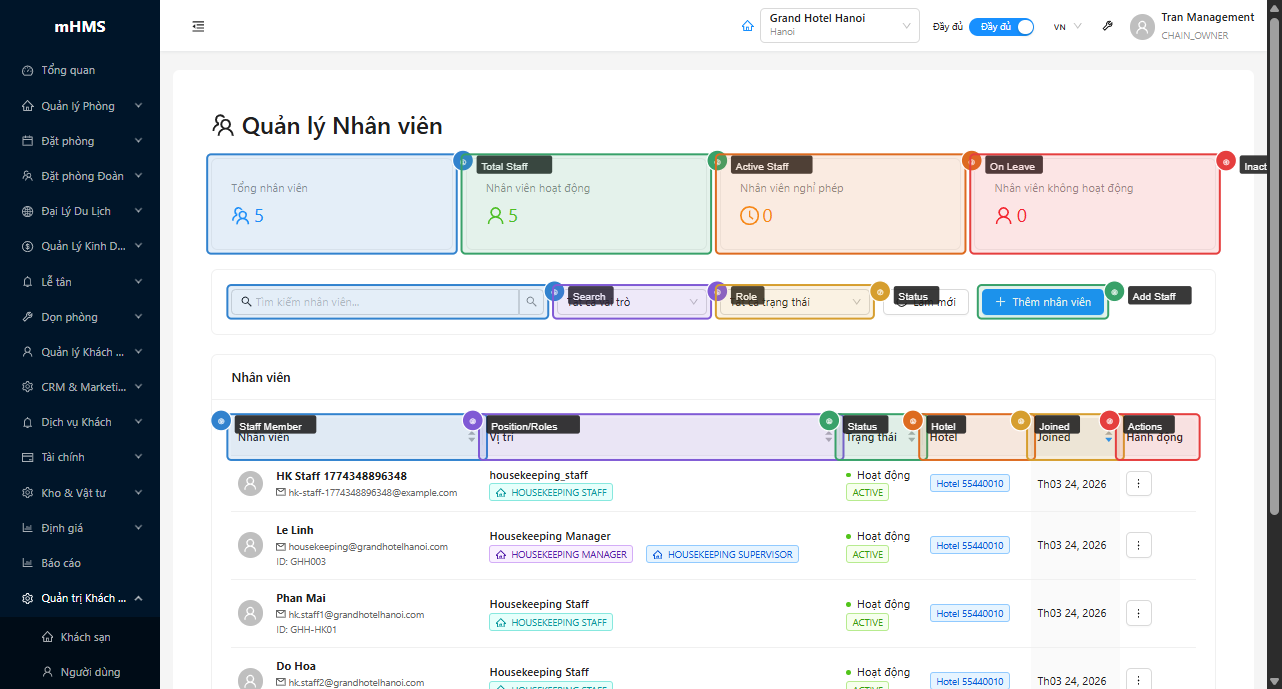Open three-dot menu for HK Staff row
The width and height of the screenshot is (1282, 689).
[x=1139, y=484]
